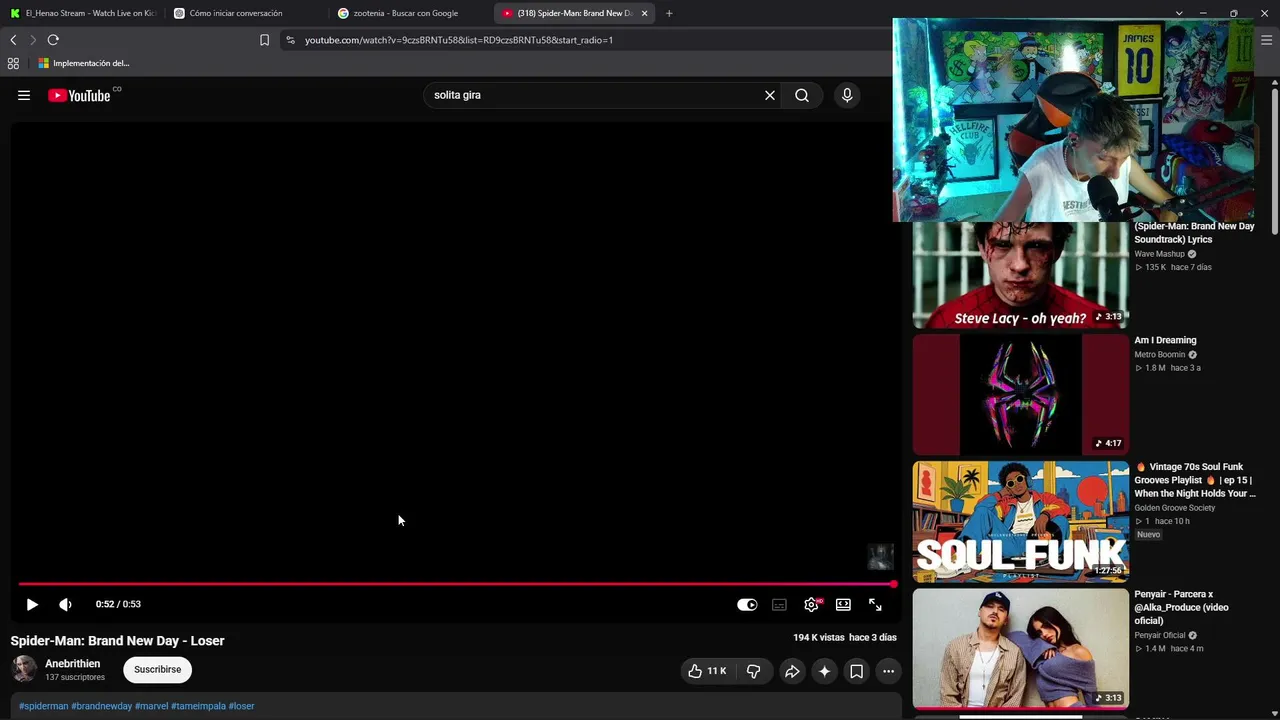Open the Anebrithien channel name link

point(72,663)
